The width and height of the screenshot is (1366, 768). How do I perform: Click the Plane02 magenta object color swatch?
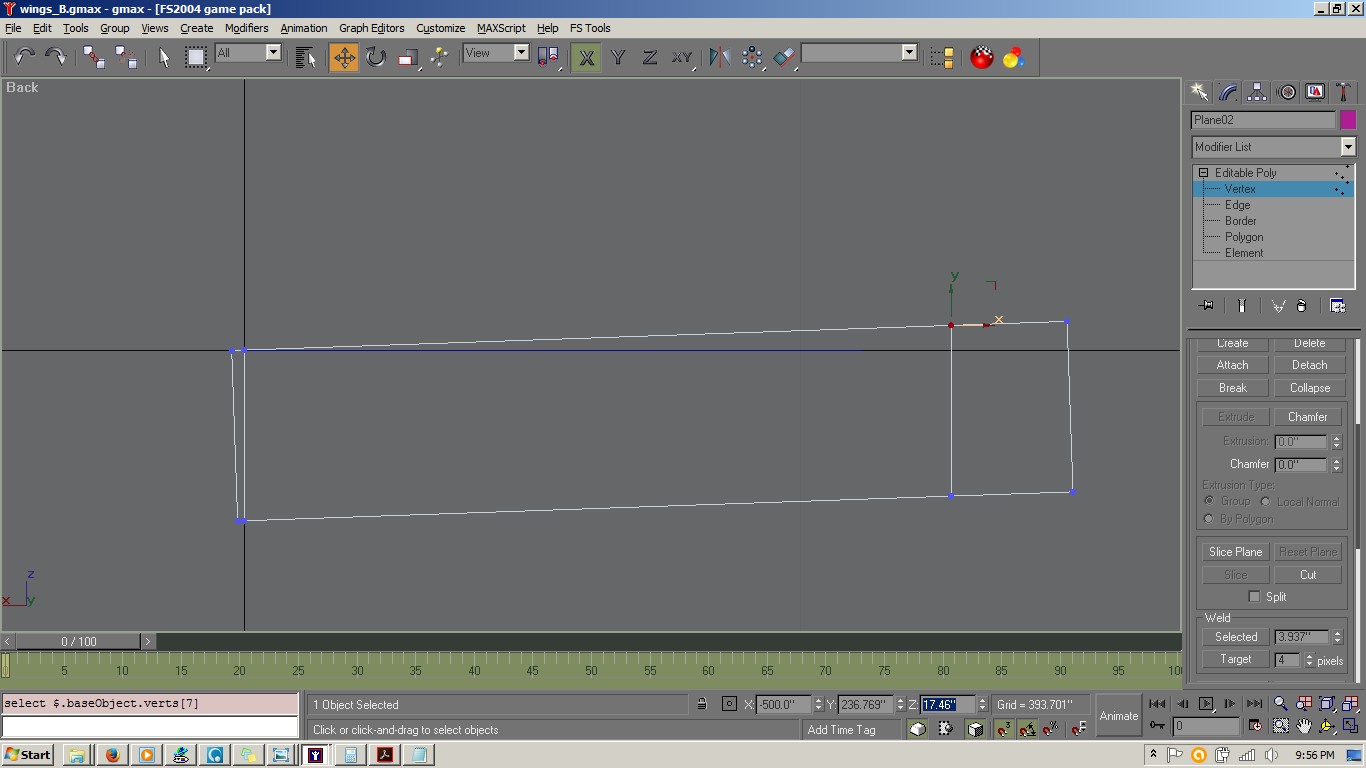tap(1348, 120)
